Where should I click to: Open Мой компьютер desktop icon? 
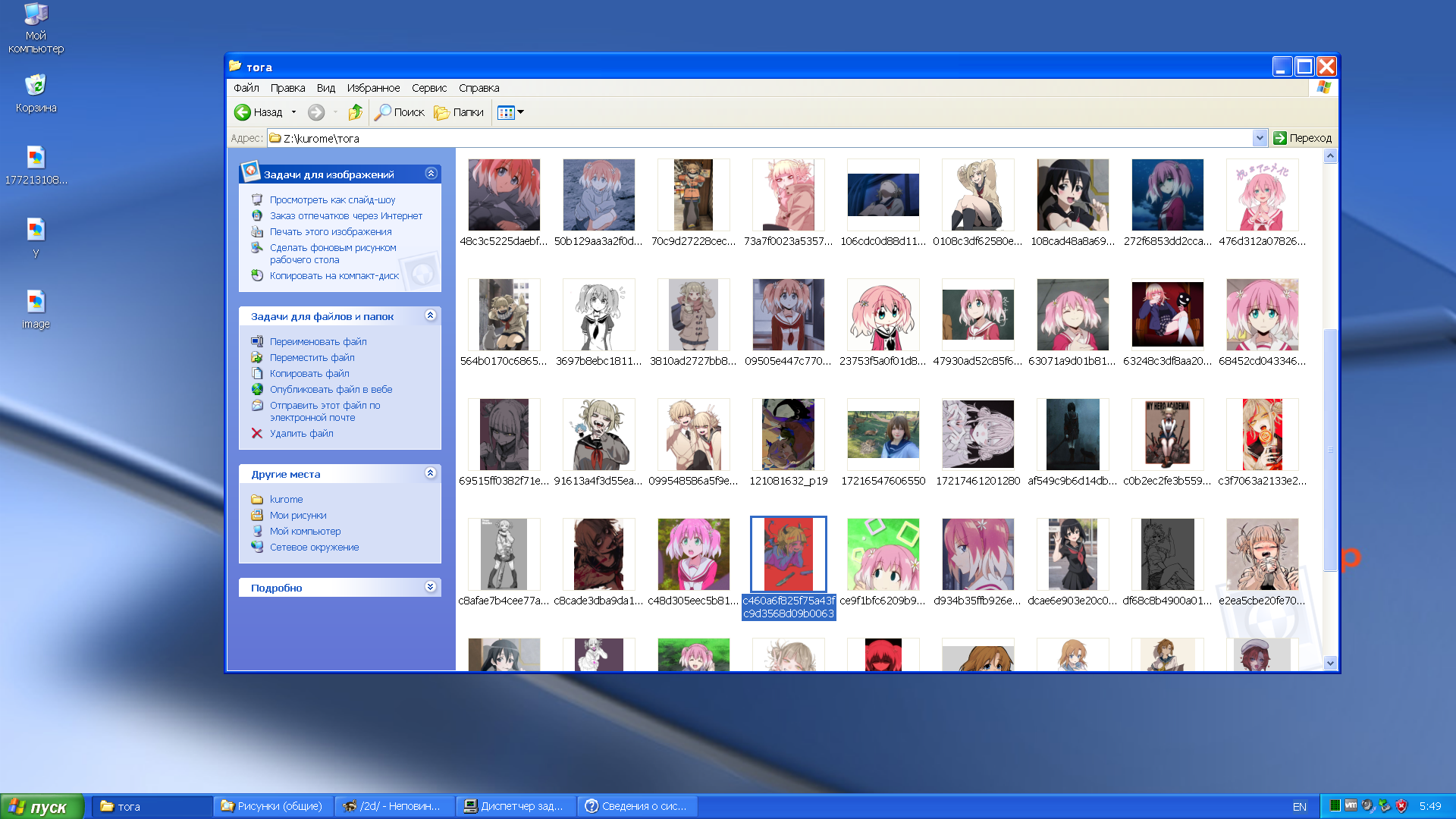click(36, 28)
